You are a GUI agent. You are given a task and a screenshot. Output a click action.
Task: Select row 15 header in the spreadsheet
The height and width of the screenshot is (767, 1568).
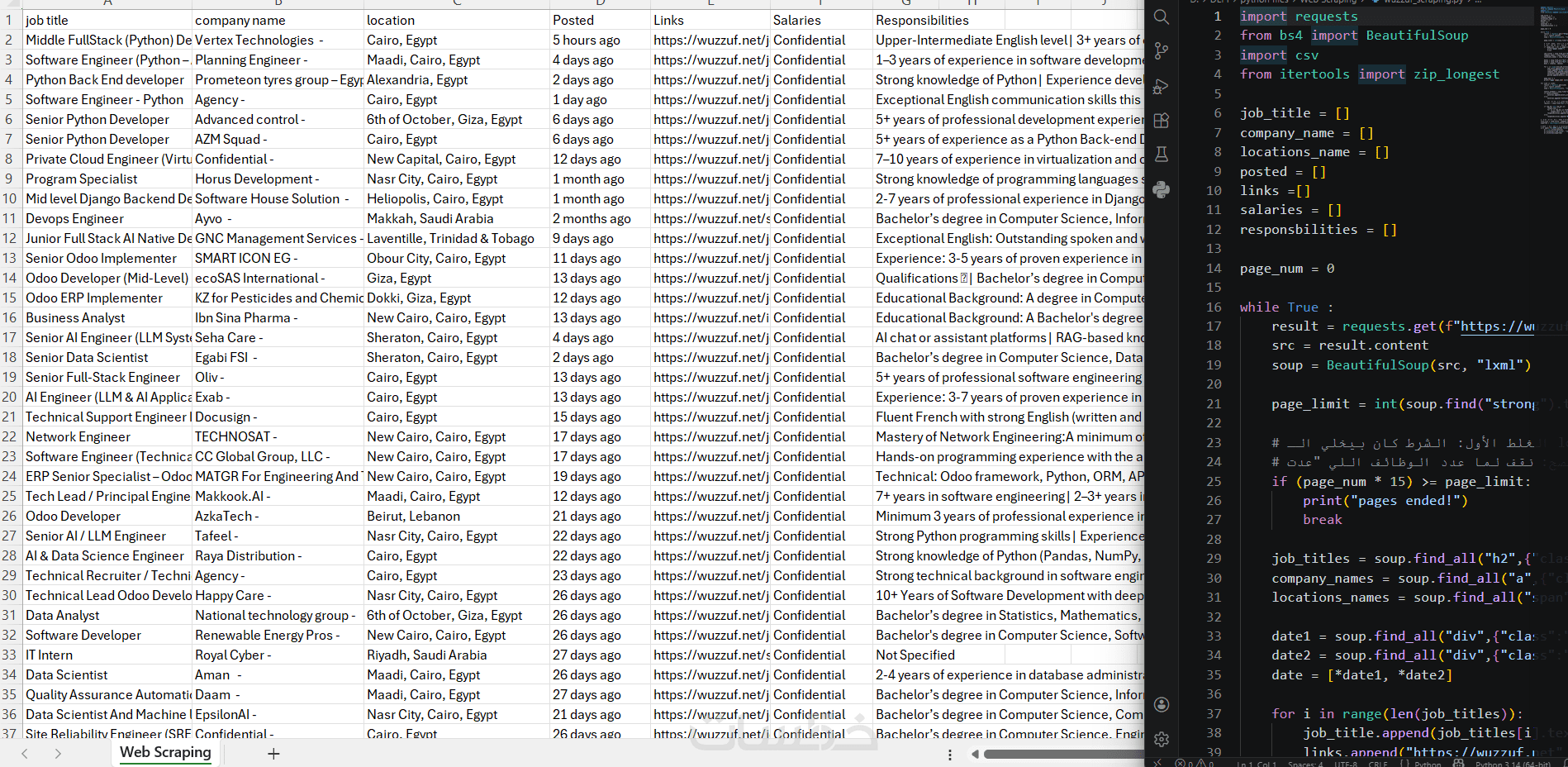10,298
